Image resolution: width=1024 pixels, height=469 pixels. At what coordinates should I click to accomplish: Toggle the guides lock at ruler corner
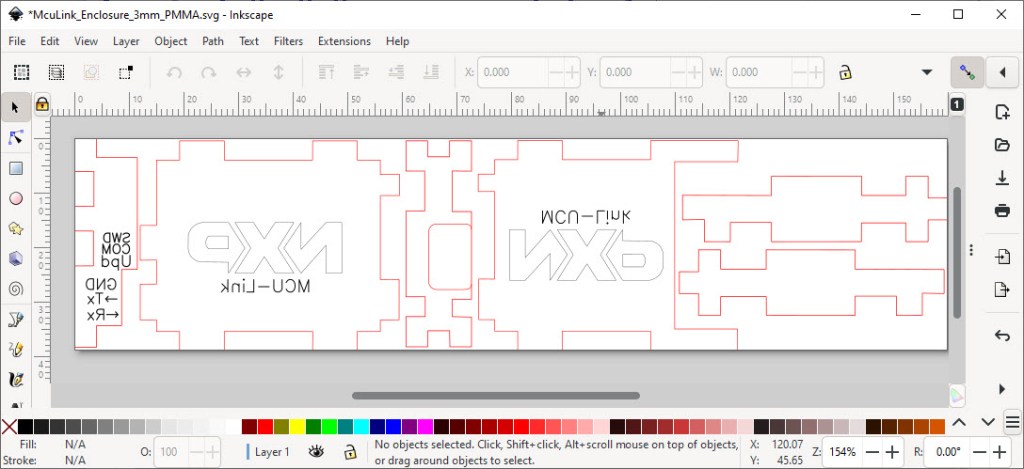(x=42, y=104)
